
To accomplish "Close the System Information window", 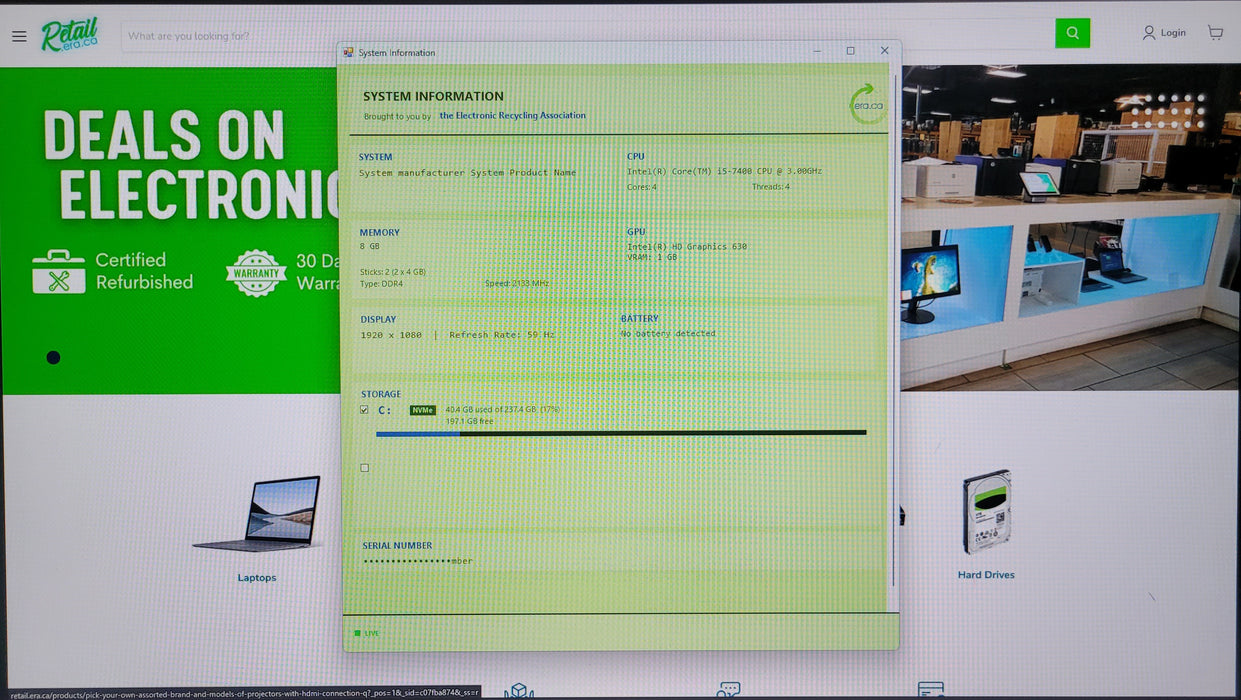I will (x=884, y=50).
